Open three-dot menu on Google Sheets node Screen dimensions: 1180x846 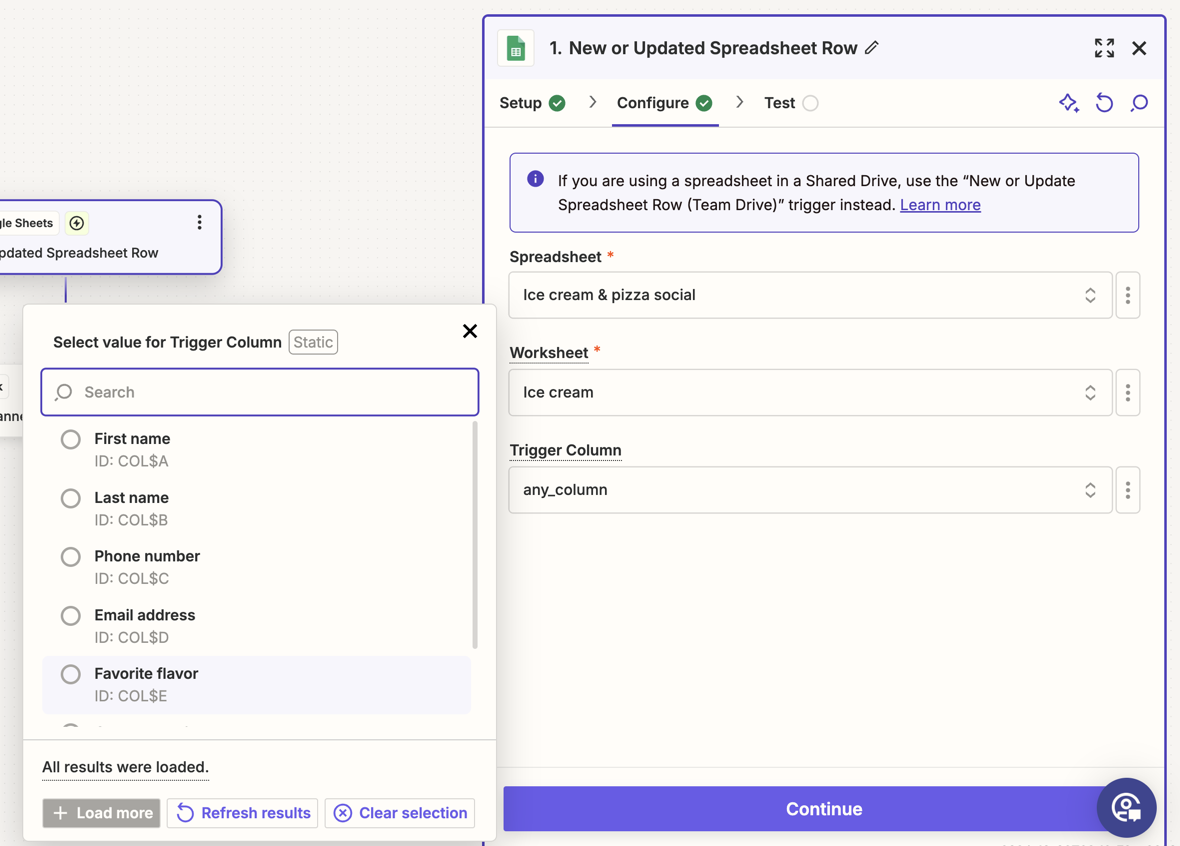(x=199, y=223)
